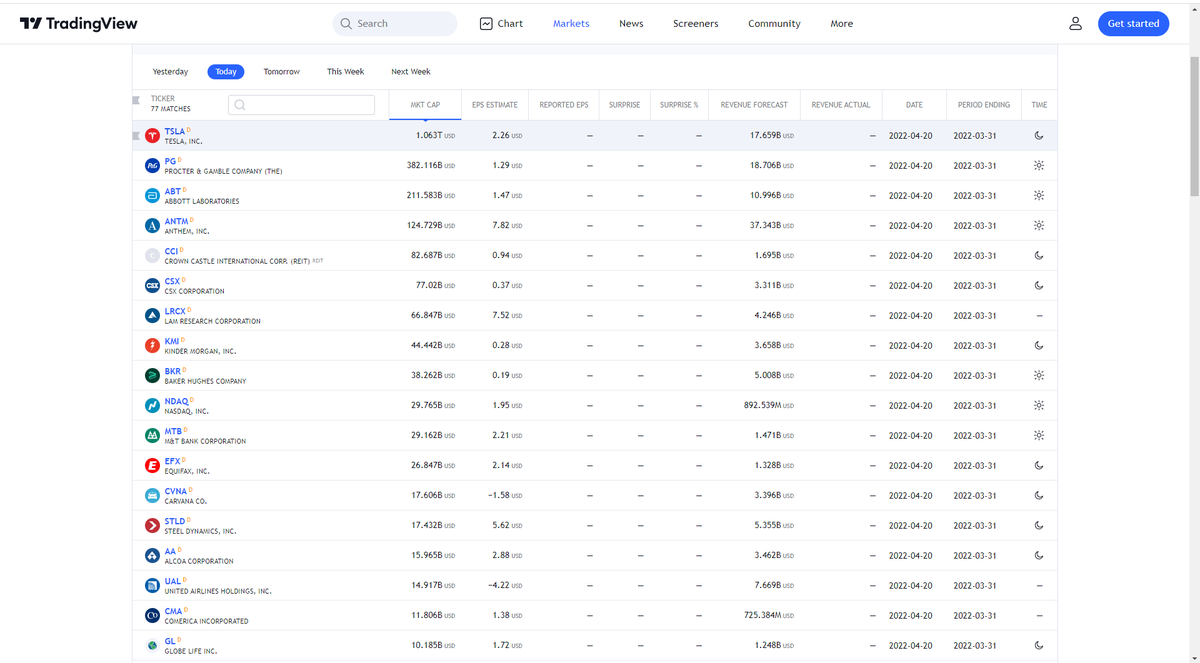Click the Lam Research logo
The height and width of the screenshot is (663, 1200).
152,315
